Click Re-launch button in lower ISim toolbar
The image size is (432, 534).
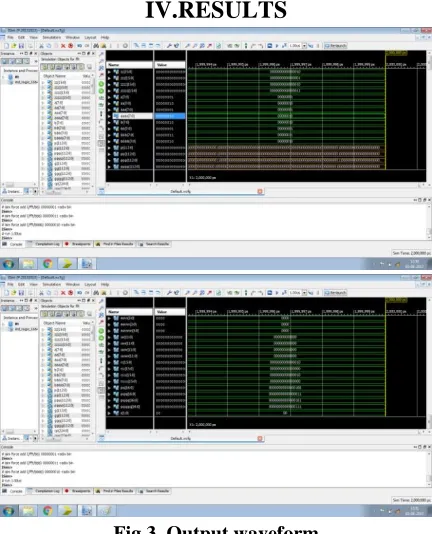[x=336, y=293]
